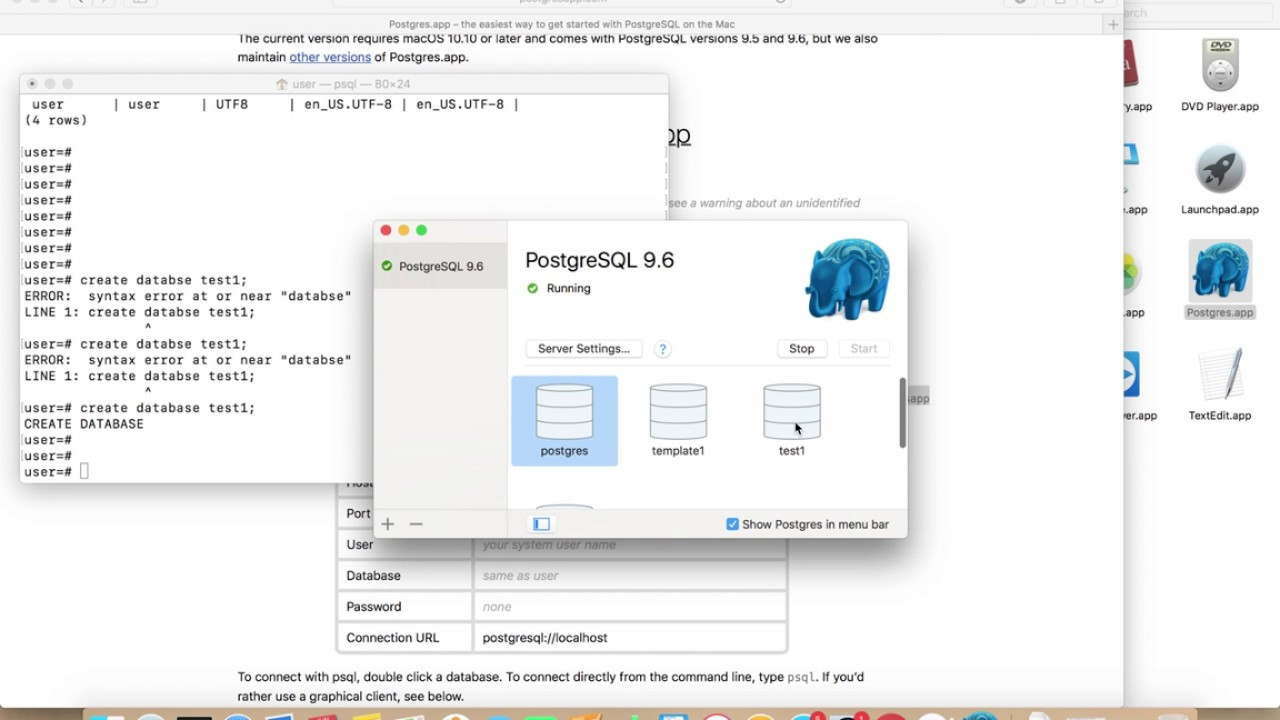Image resolution: width=1280 pixels, height=720 pixels.
Task: Click the green check next to Running
Action: pyautogui.click(x=533, y=288)
